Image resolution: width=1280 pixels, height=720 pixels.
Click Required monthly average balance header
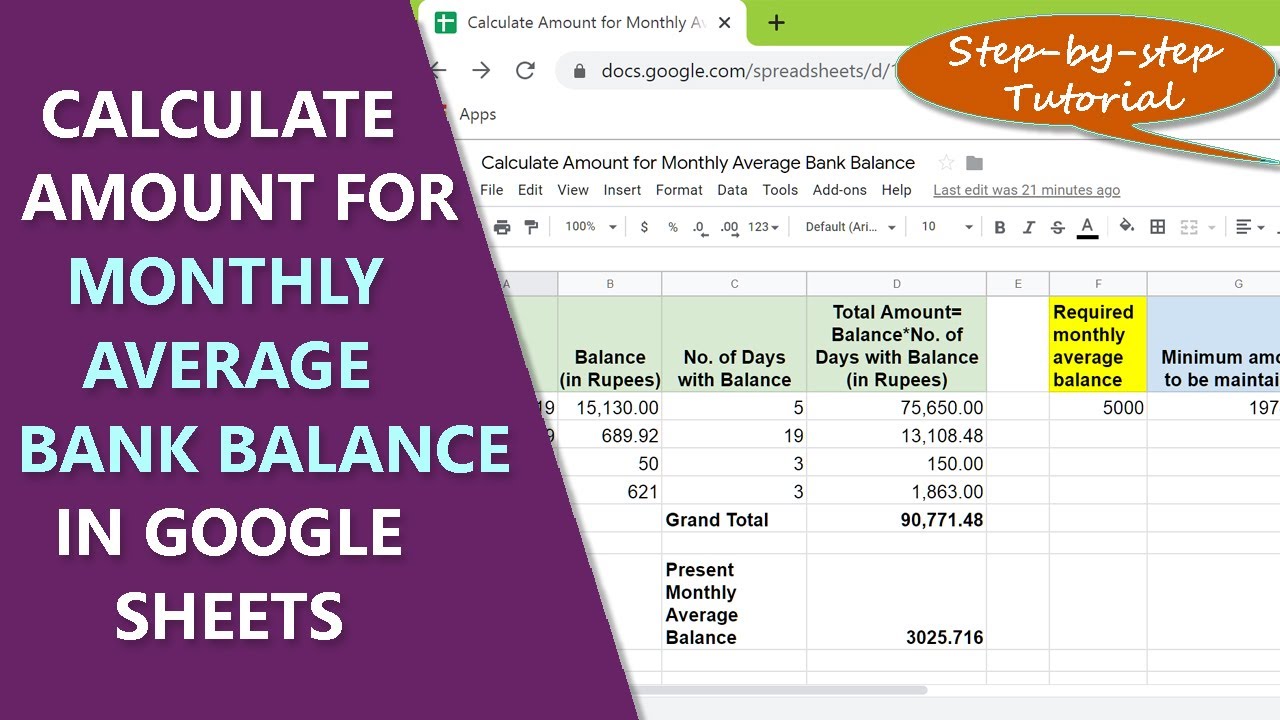coord(1098,345)
